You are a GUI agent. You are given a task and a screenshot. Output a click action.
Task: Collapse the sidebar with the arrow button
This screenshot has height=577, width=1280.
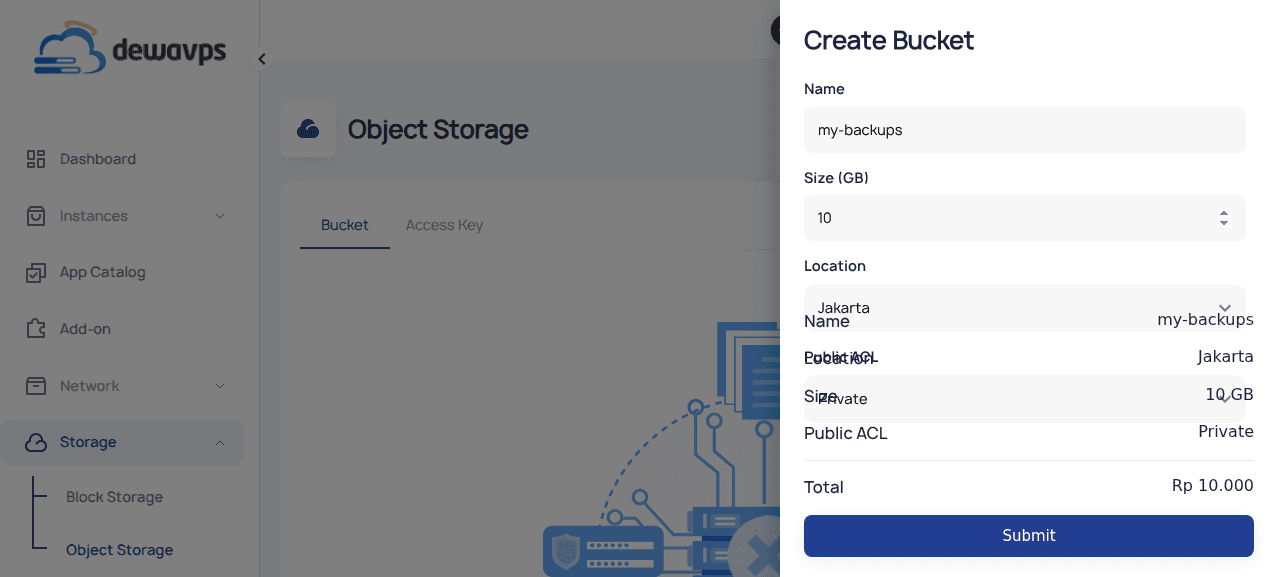pyautogui.click(x=262, y=59)
